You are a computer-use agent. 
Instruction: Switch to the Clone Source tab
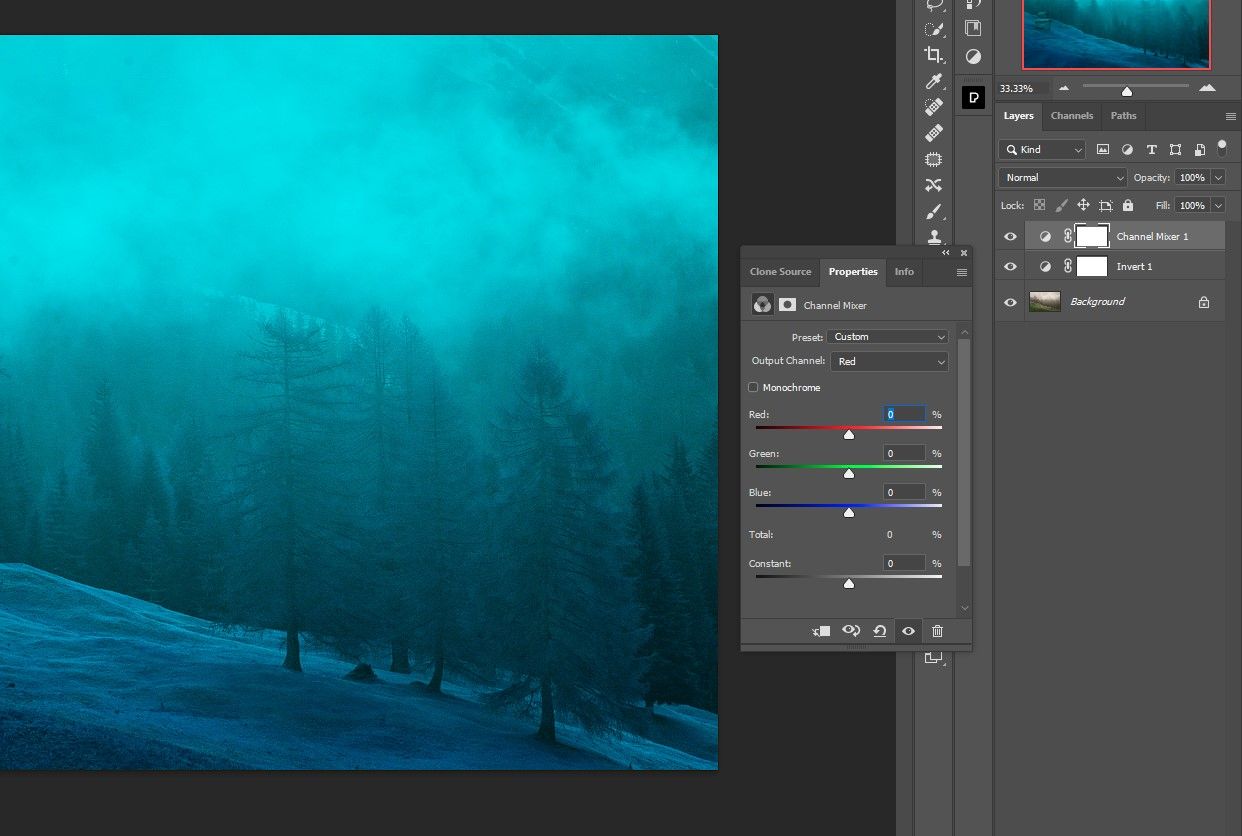pyautogui.click(x=780, y=272)
